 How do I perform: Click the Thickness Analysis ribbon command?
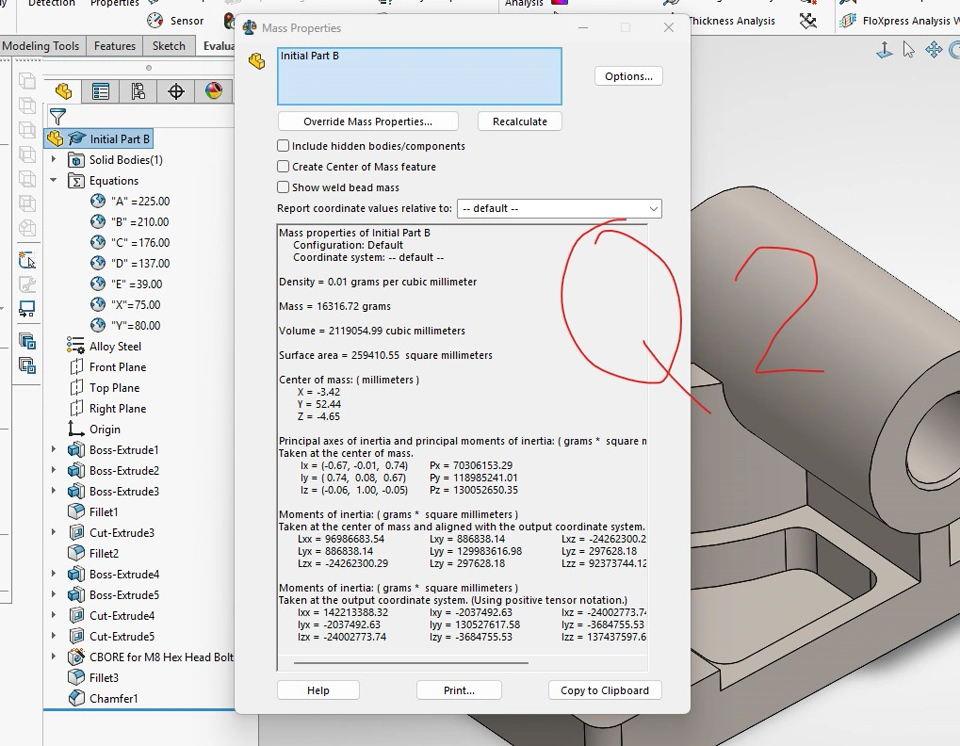coord(732,21)
